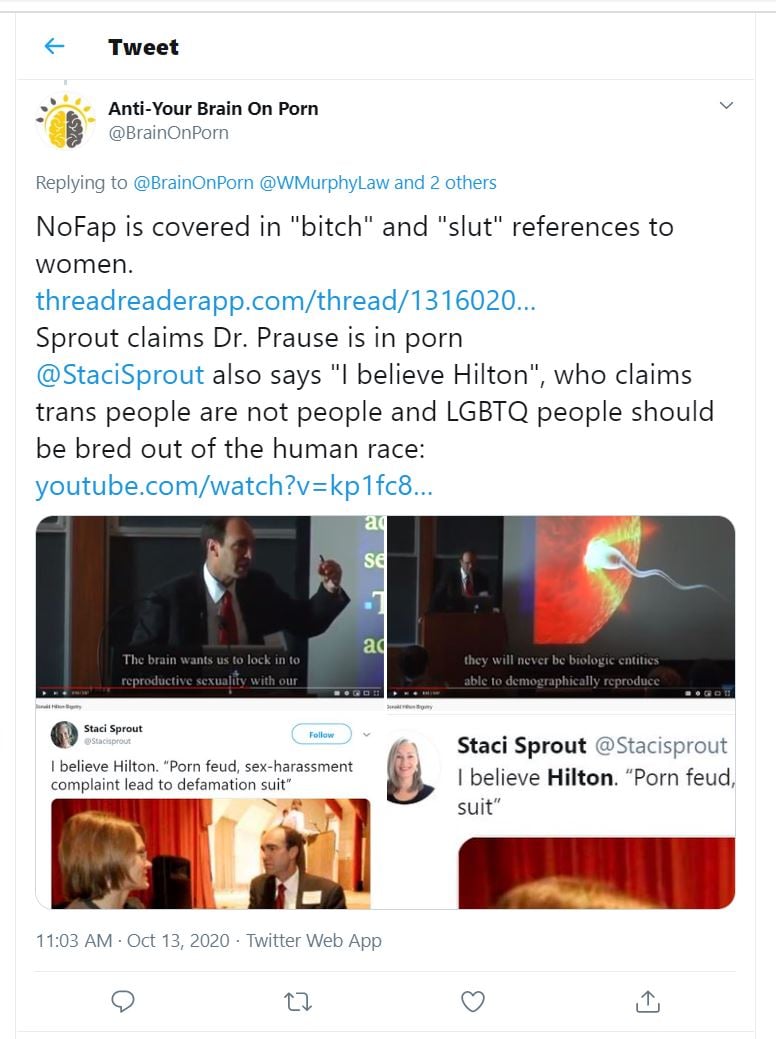Image resolution: width=776 pixels, height=1039 pixels.
Task: Click the Twitter Web App source label
Action: 314,941
